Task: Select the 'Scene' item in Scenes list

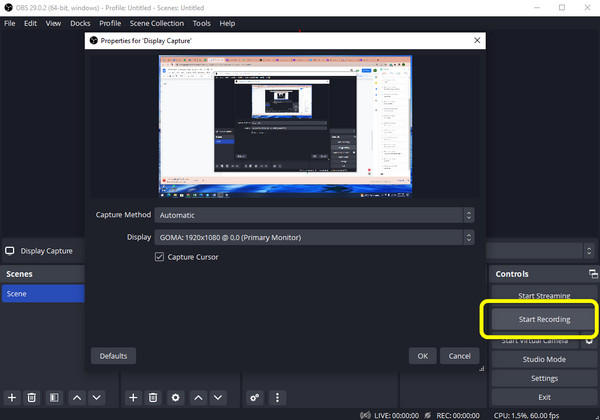Action: click(x=43, y=294)
